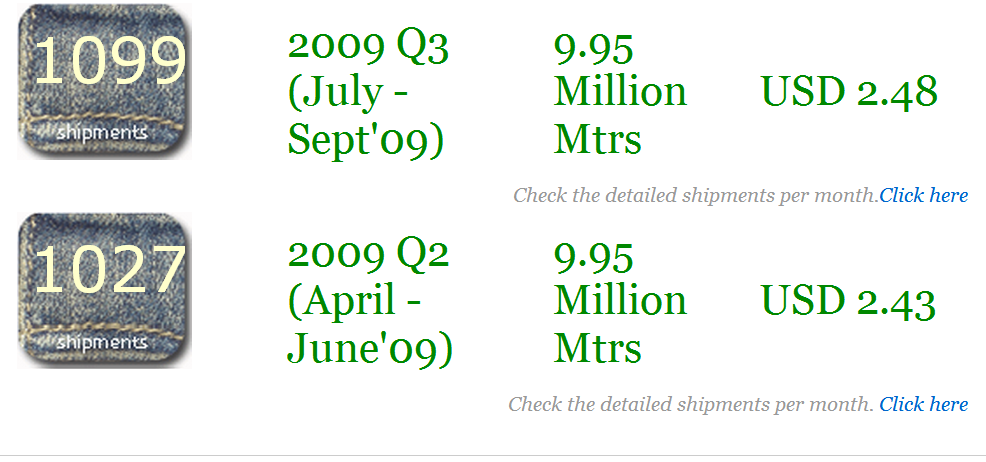Click the 9.95 value in Q2 row

(x=593, y=257)
